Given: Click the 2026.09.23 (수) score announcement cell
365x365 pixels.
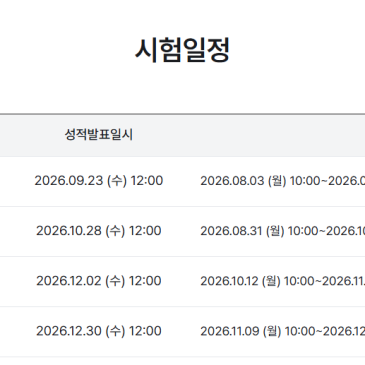Looking at the screenshot, I should coord(99,181).
